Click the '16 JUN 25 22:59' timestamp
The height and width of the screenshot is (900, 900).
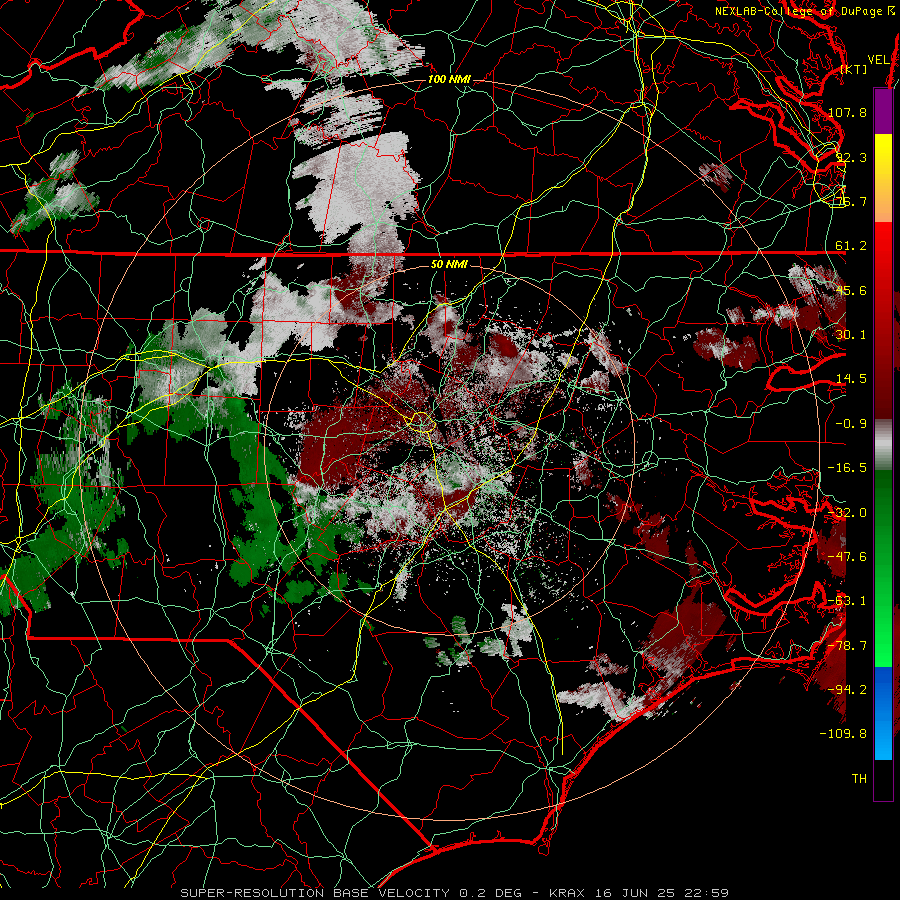point(661,893)
